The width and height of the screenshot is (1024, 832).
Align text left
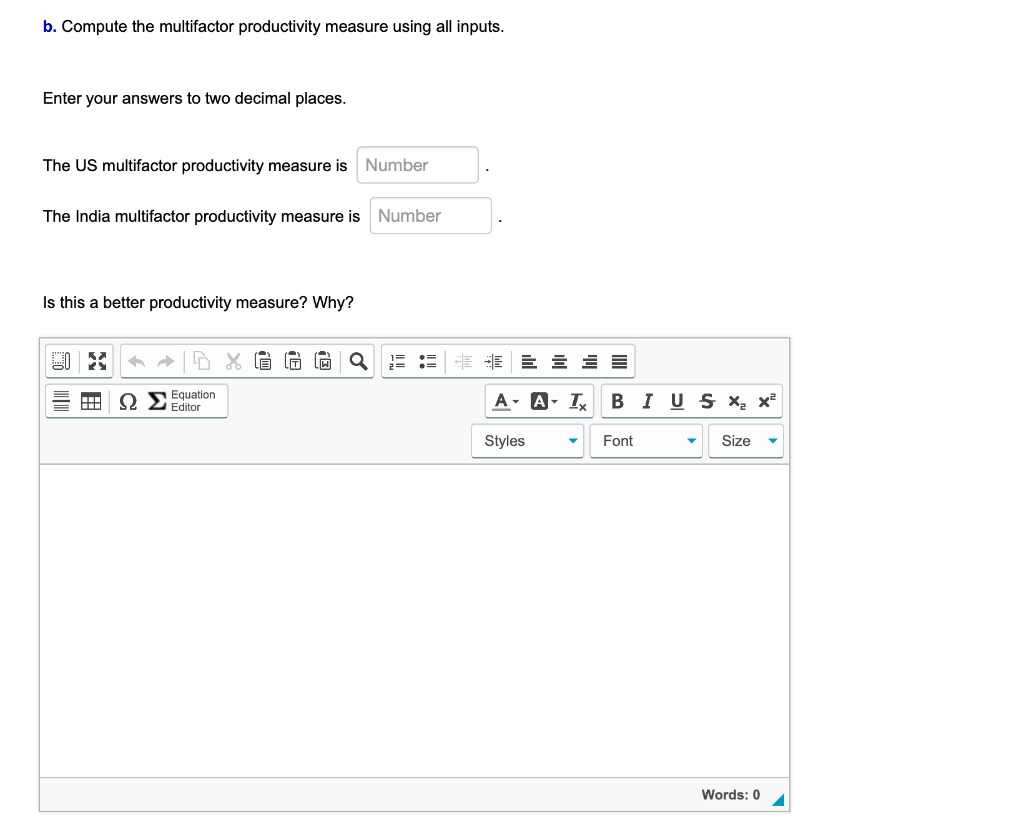[x=530, y=361]
